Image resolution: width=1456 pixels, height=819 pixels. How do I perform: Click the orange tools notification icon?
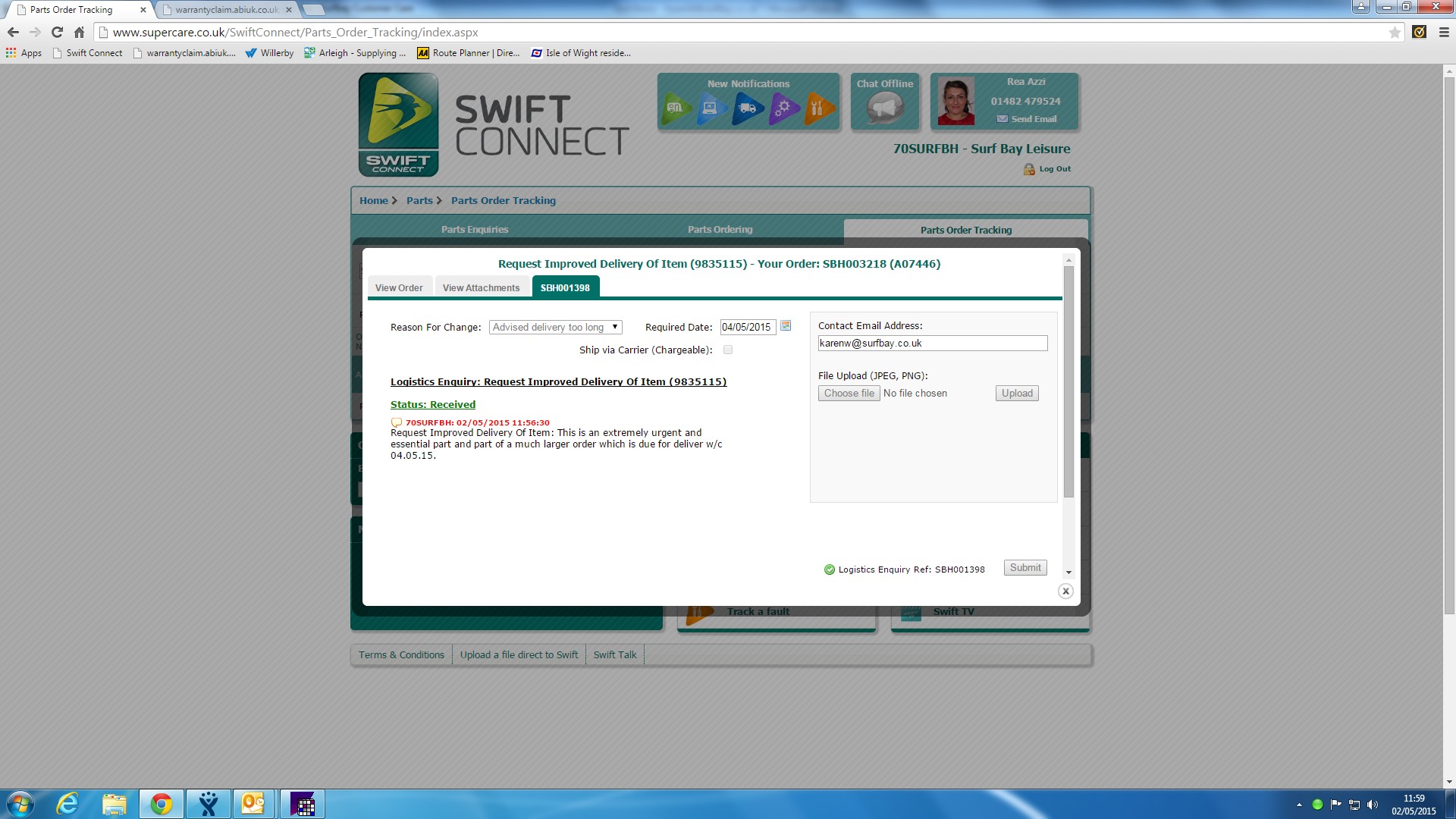(x=819, y=108)
